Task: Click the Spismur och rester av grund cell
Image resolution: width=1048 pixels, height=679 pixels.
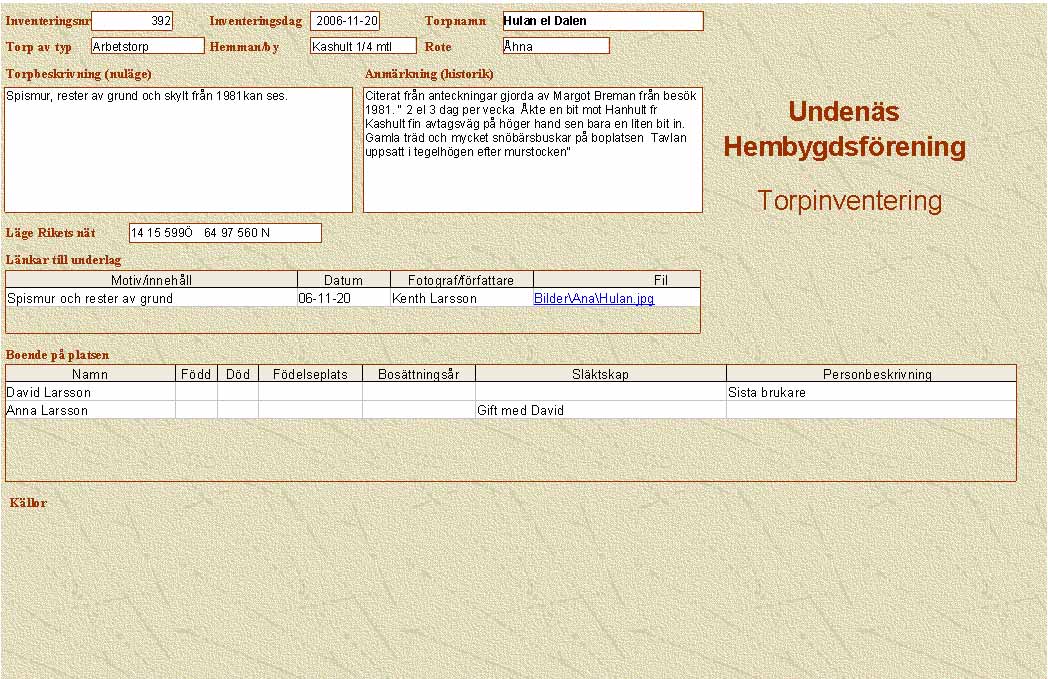Action: pyautogui.click(x=151, y=298)
